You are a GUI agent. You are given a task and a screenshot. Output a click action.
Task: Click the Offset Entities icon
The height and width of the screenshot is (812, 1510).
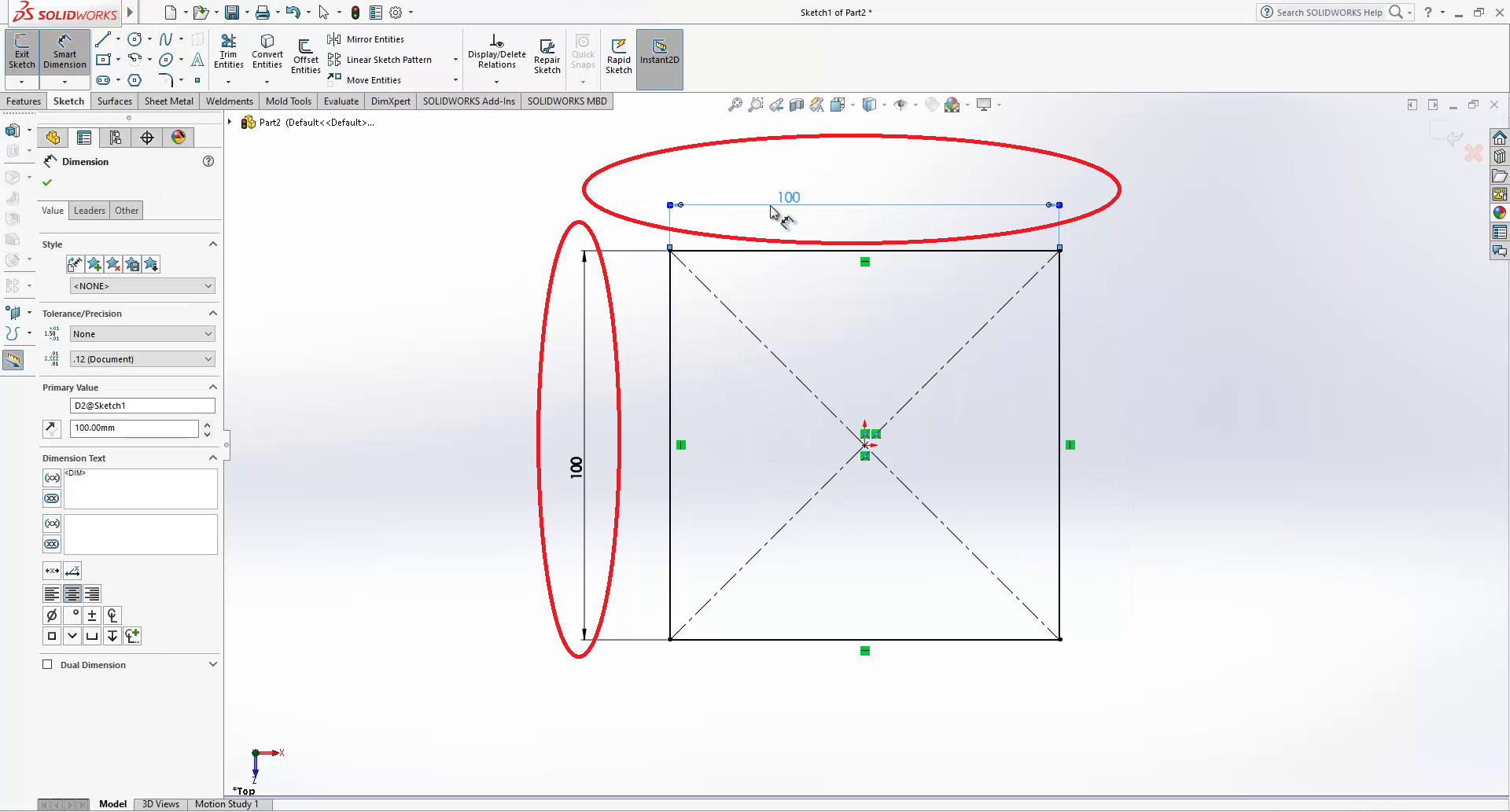[x=305, y=56]
